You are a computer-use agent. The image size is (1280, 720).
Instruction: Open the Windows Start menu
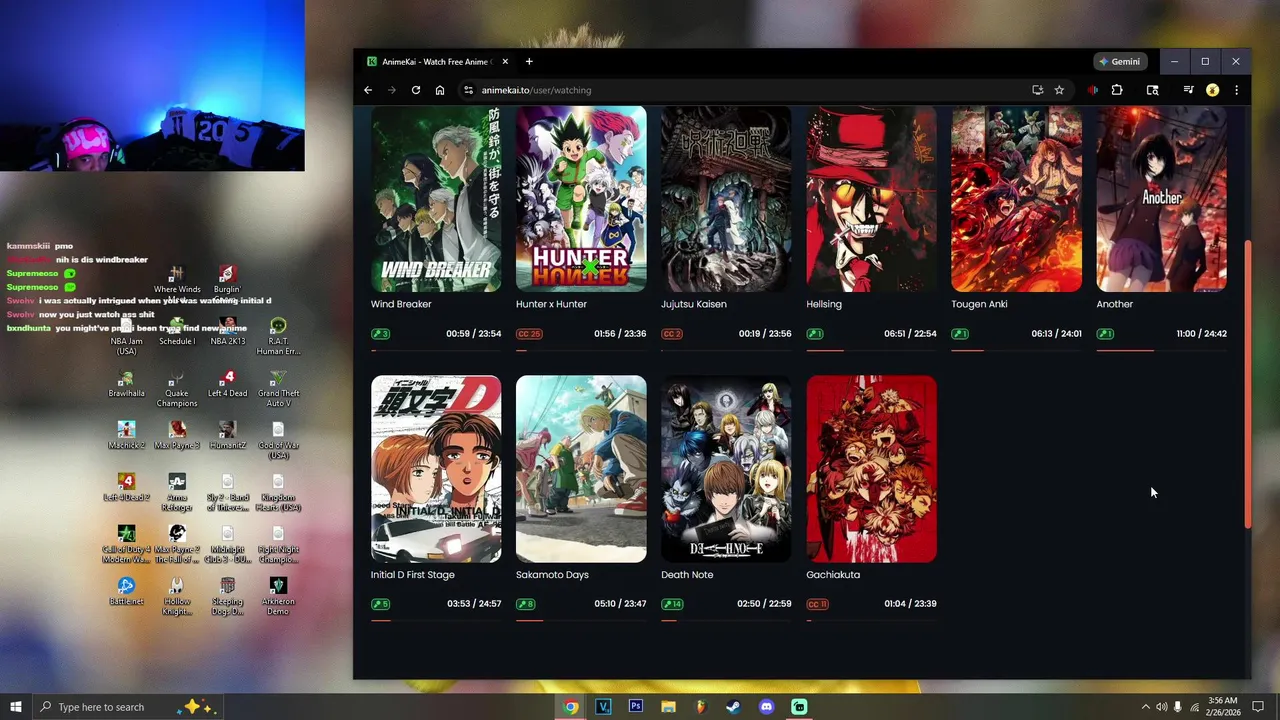(x=15, y=707)
